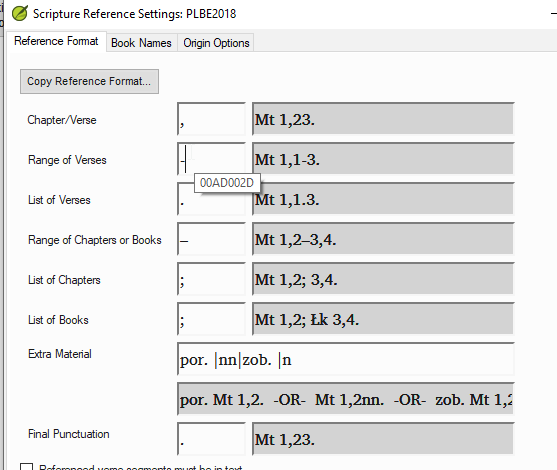Enable referenced verse segments must be in text
This screenshot has width=557, height=470.
[27, 467]
